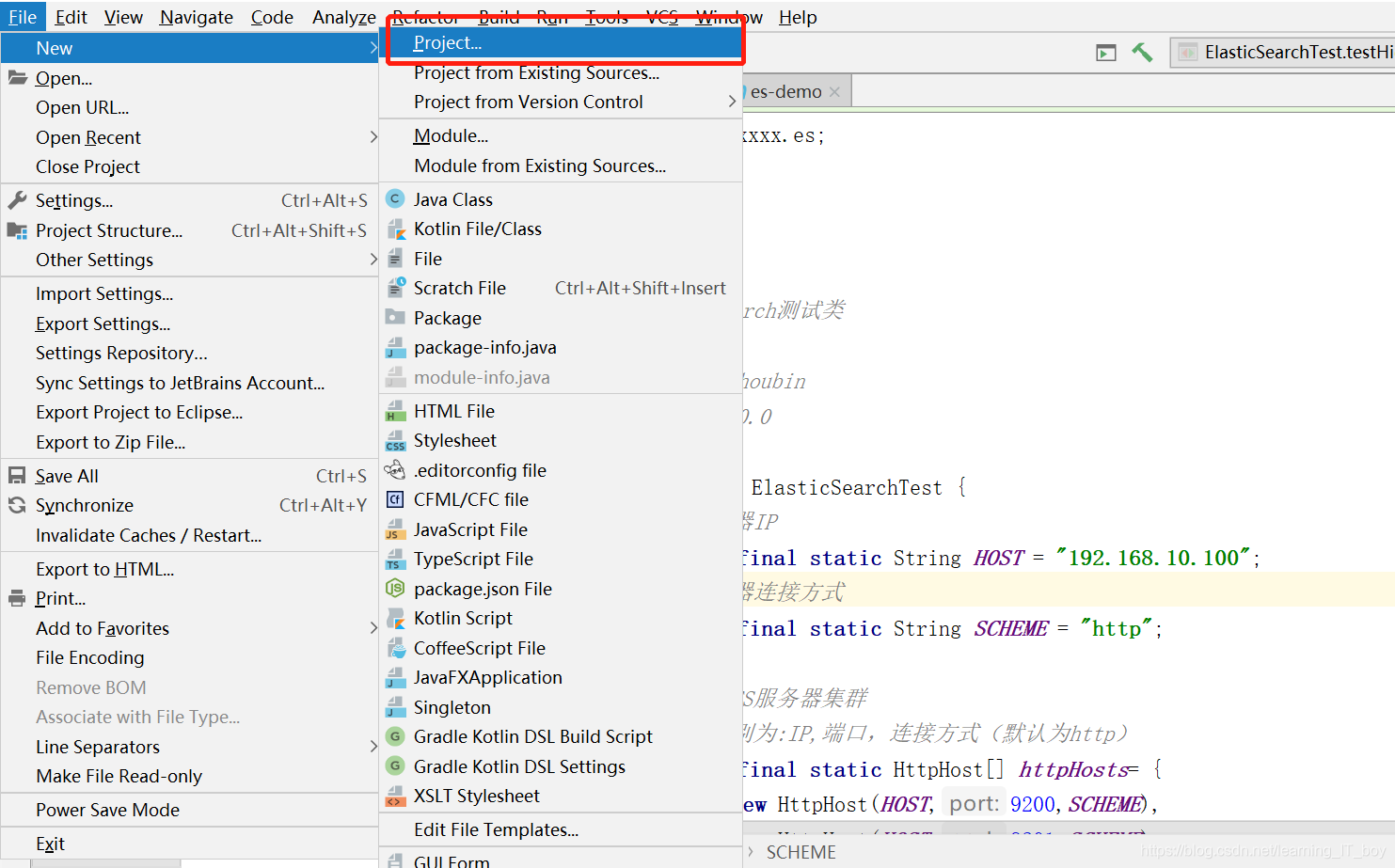This screenshot has width=1395, height=868.
Task: Choose Open URL... entry
Action: coord(189,107)
